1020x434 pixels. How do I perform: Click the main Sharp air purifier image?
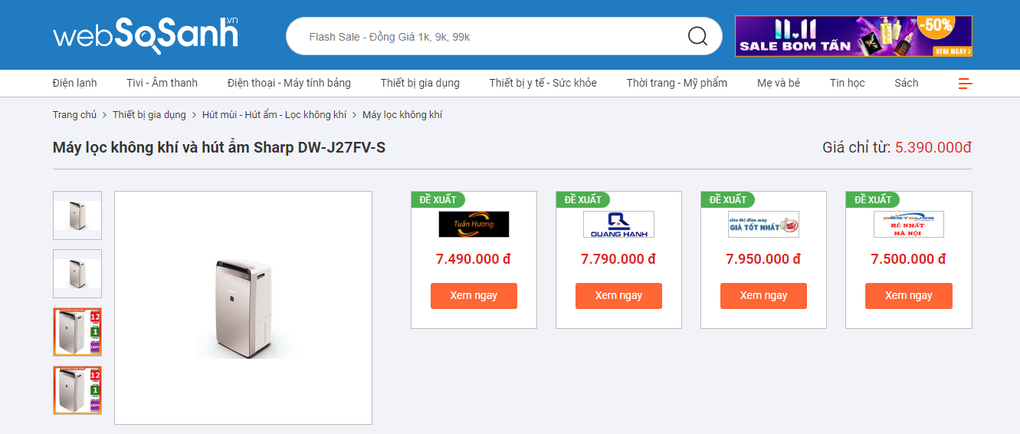[243, 308]
